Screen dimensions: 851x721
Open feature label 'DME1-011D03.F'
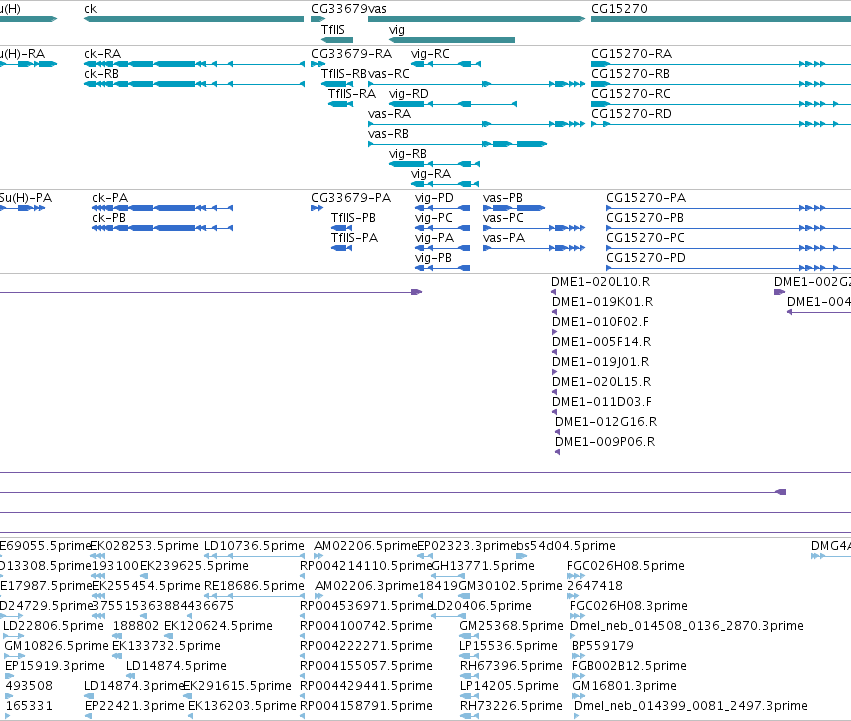tap(602, 402)
